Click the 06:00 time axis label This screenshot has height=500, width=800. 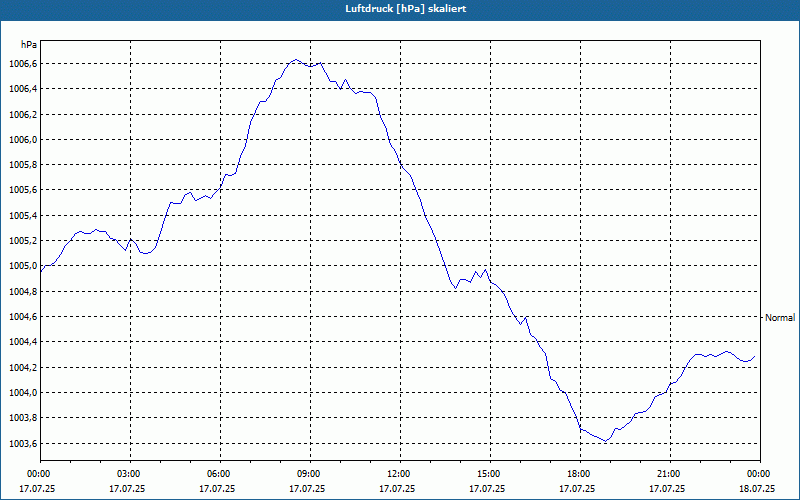220,474
